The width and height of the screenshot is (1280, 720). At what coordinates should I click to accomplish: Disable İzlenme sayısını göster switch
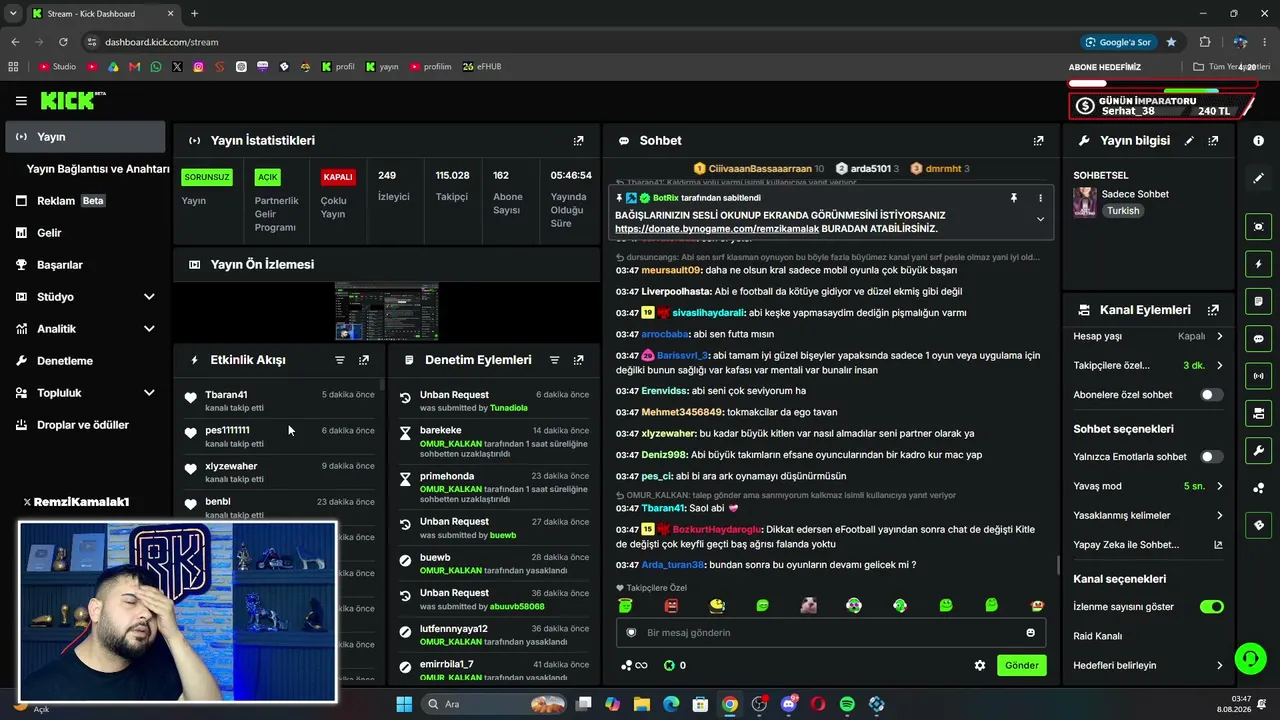[1211, 607]
